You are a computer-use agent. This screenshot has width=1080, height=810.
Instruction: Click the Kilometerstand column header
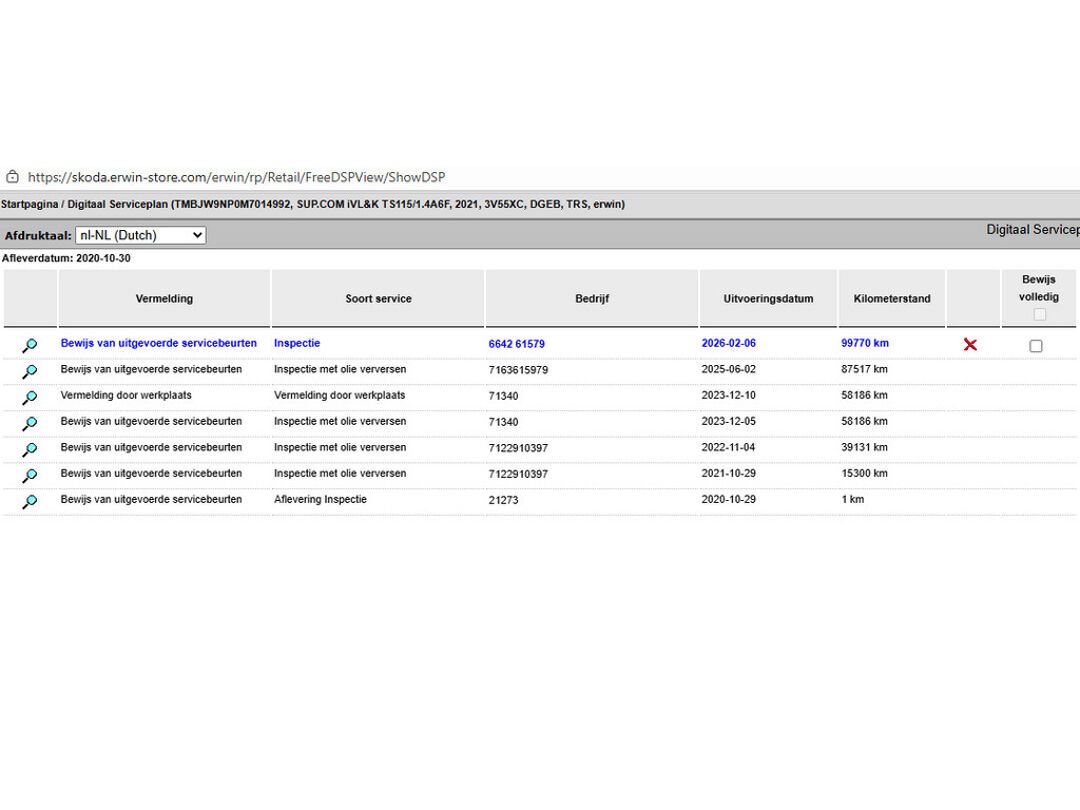click(x=892, y=298)
